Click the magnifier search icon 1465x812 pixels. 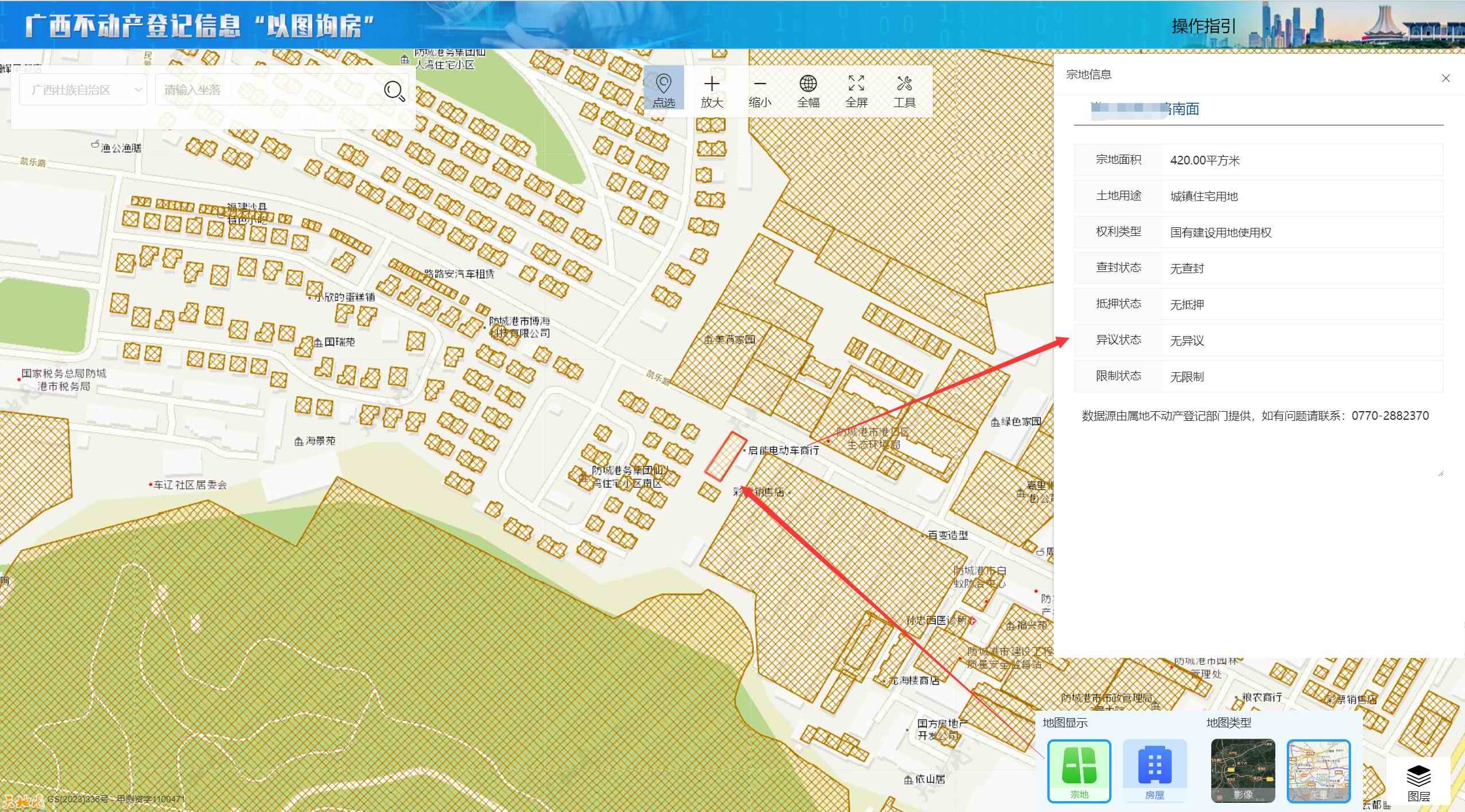coord(394,90)
